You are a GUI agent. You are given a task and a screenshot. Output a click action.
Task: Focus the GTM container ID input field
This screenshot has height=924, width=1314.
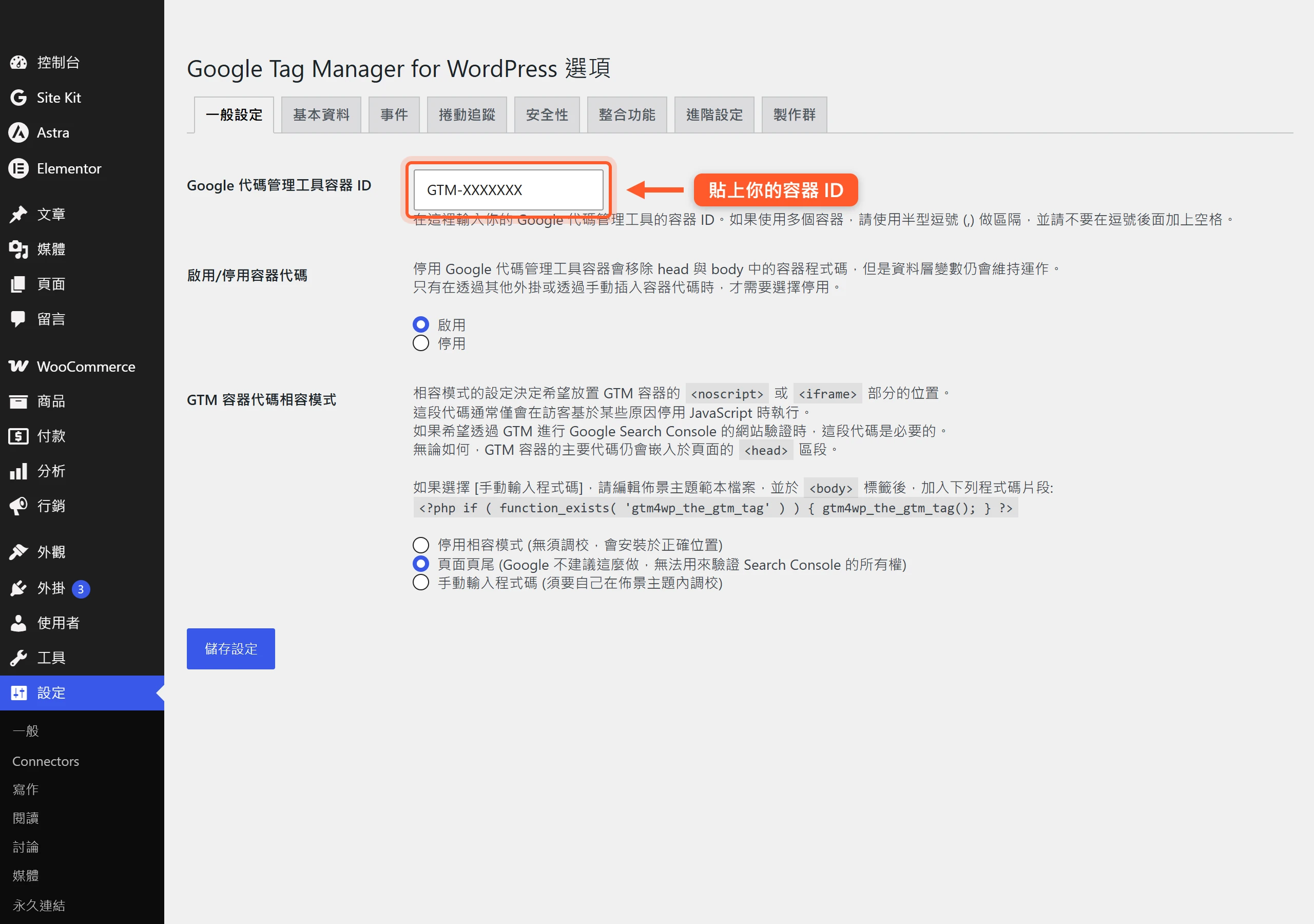click(508, 189)
